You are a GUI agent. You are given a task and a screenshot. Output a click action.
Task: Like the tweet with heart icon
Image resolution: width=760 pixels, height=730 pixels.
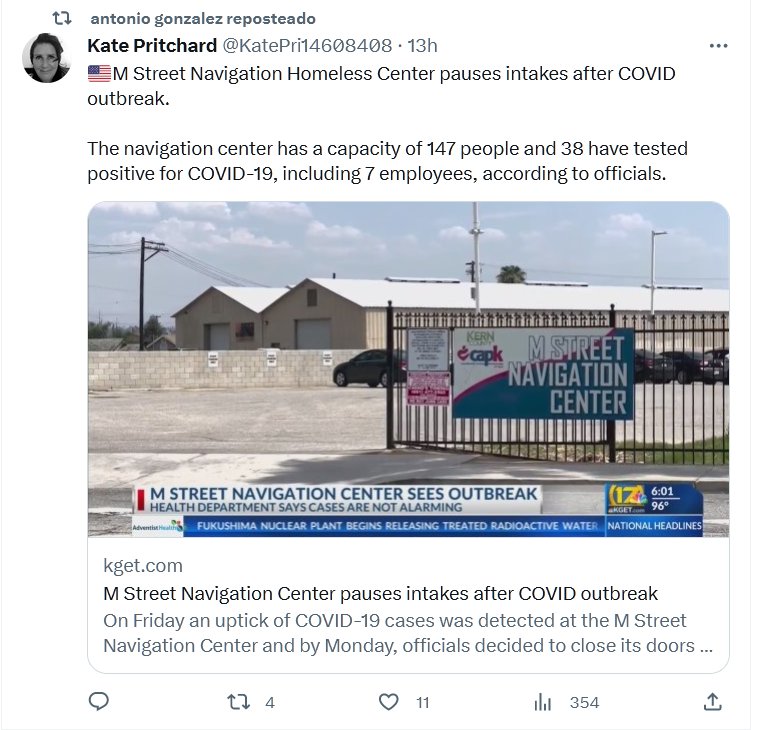388,702
